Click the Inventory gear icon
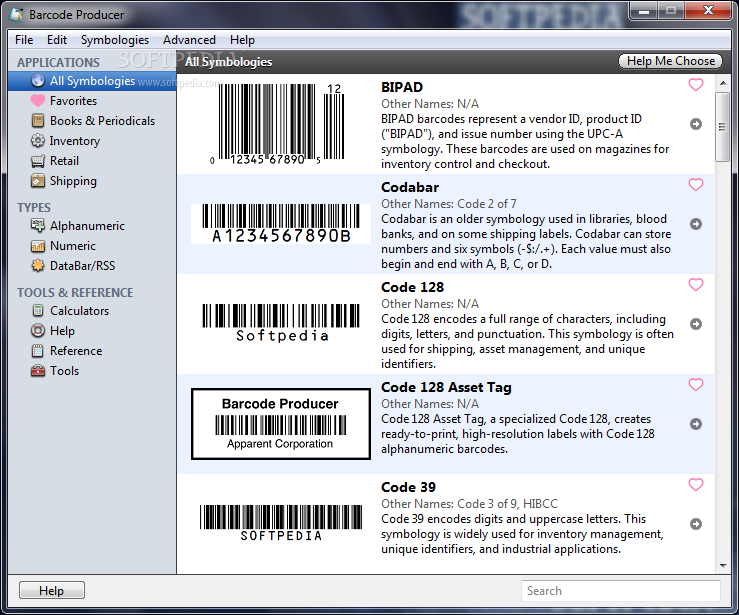739x615 pixels. pos(38,140)
